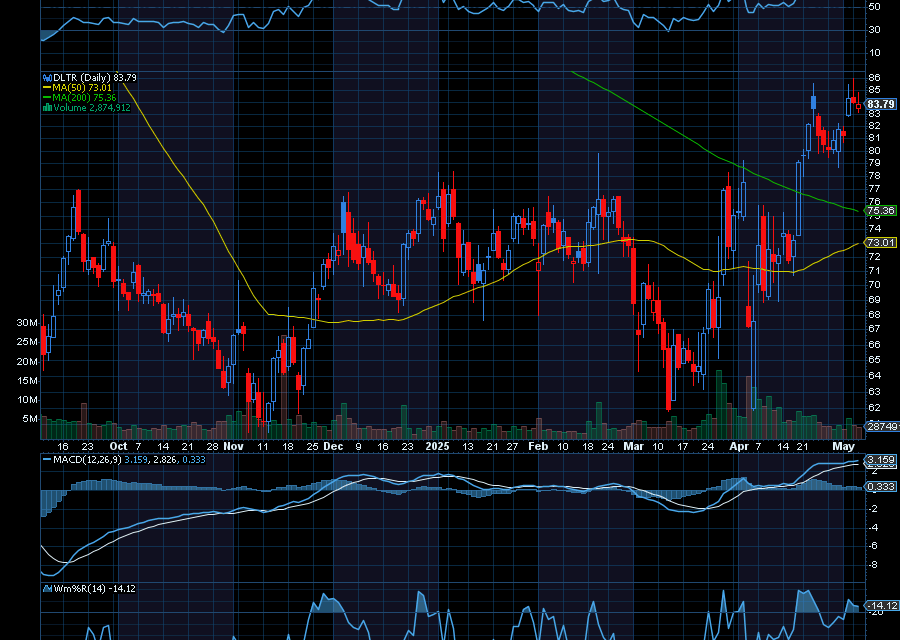Select the yellow 73.01 MA(50) price tag

click(x=880, y=243)
